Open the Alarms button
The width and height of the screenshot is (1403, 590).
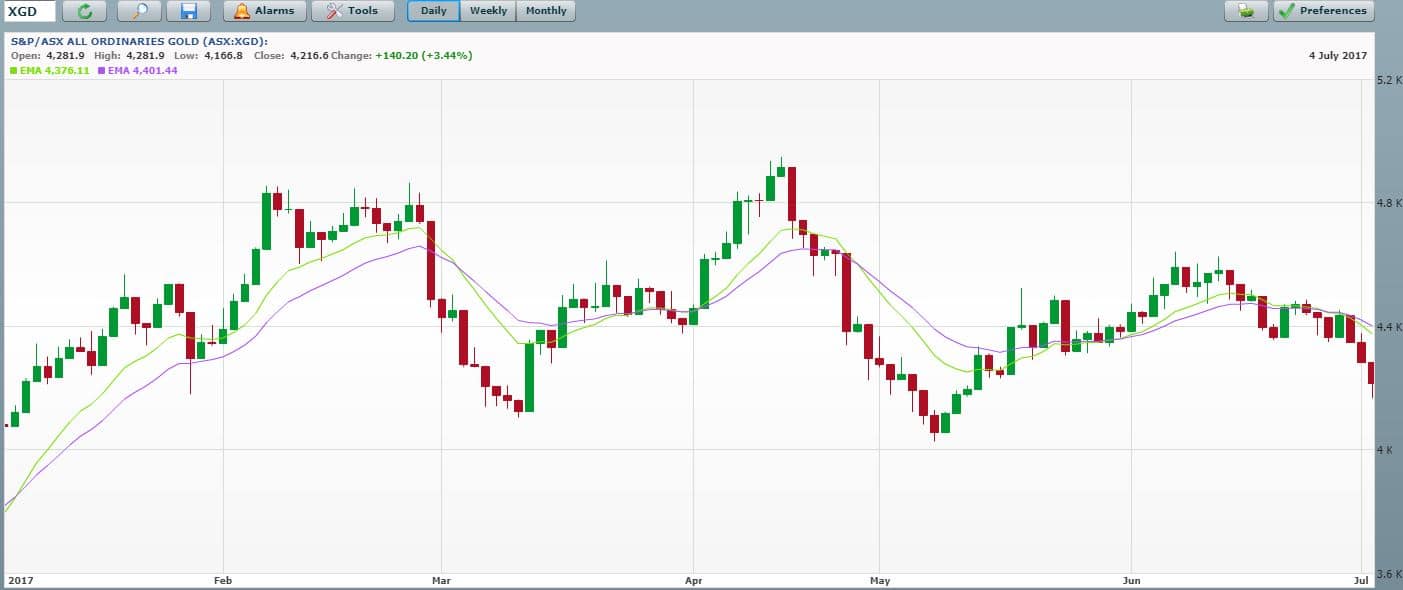pyautogui.click(x=264, y=11)
